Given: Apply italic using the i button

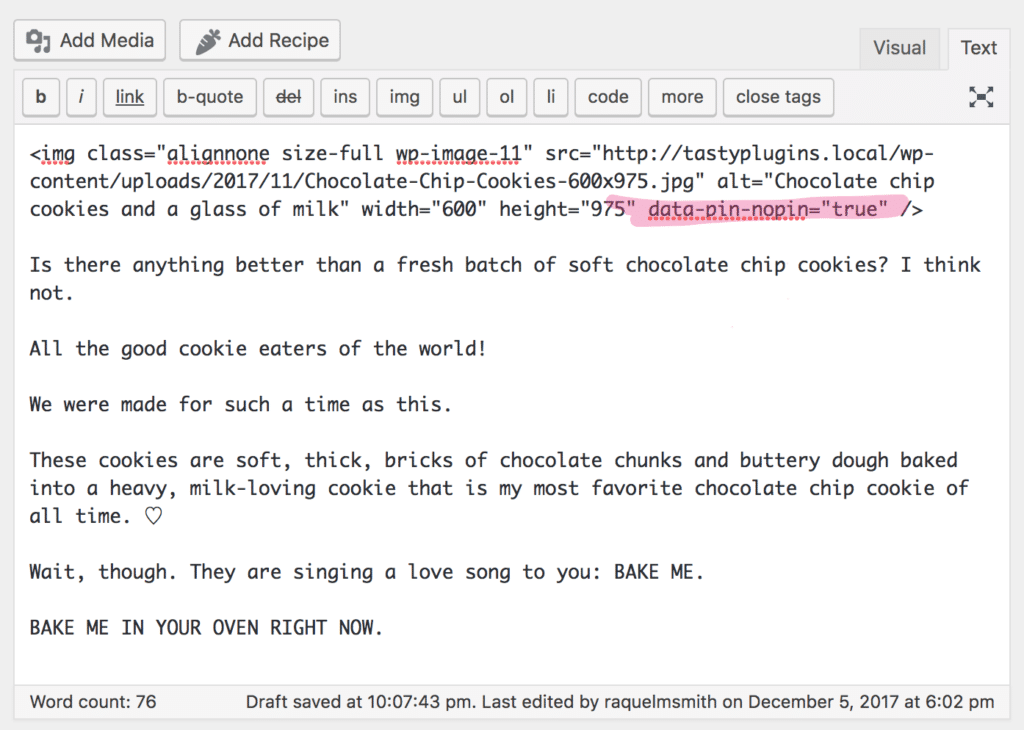Looking at the screenshot, I should (81, 97).
